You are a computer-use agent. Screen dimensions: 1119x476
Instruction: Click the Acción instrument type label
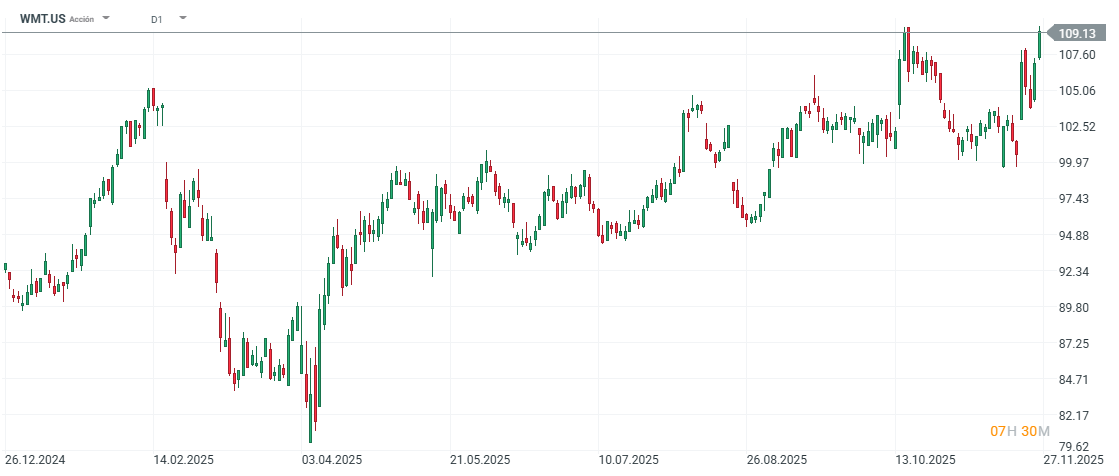[x=82, y=19]
